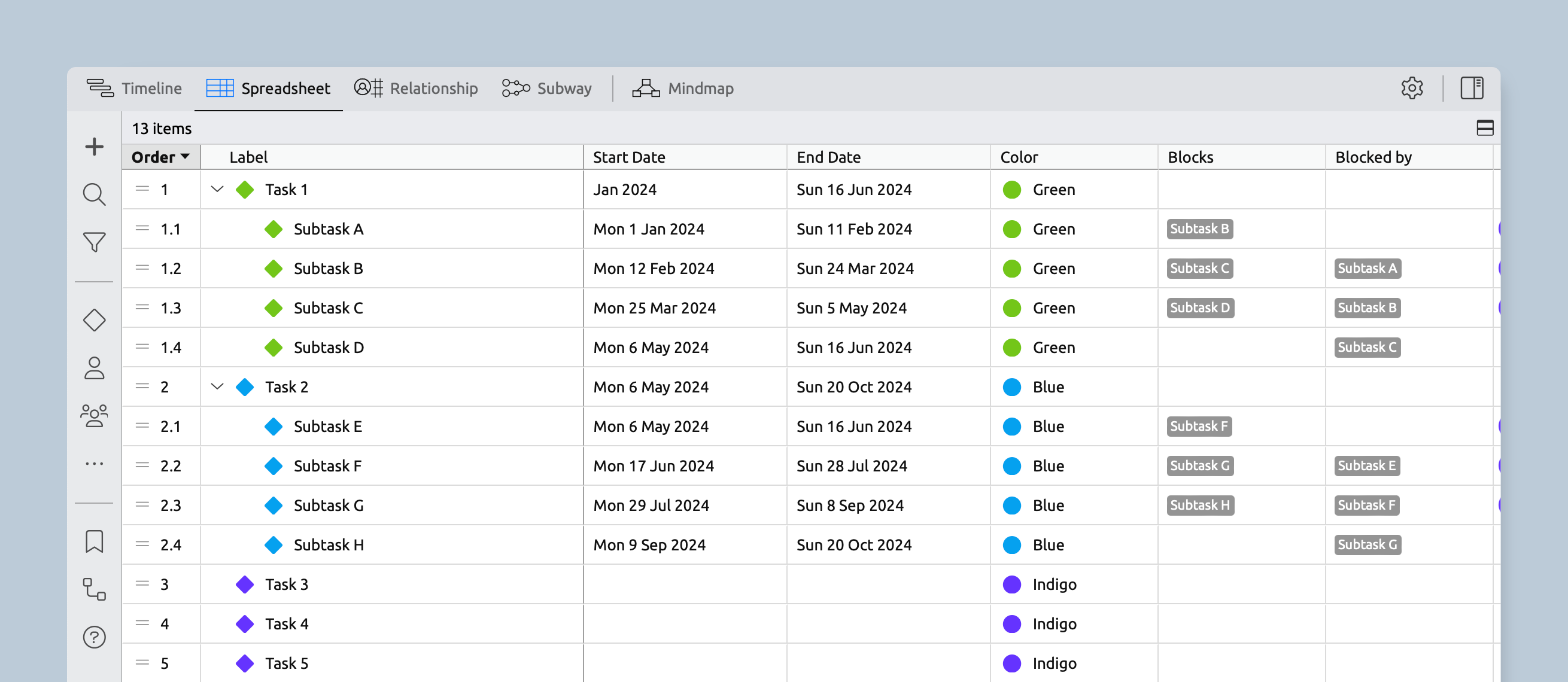Click green color dot in Task 1 row

pyautogui.click(x=1011, y=189)
